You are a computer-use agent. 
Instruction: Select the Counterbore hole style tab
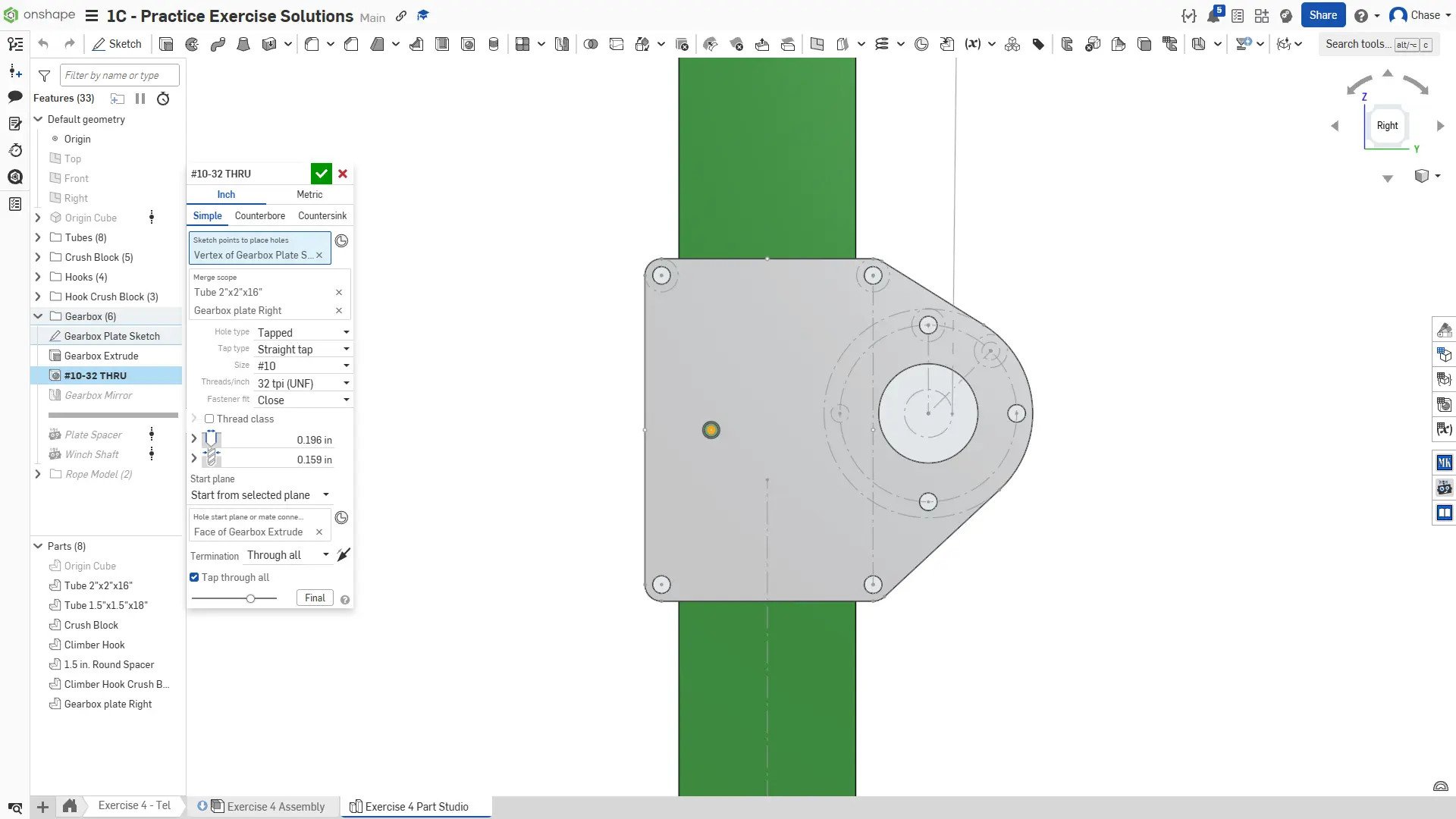tap(260, 216)
